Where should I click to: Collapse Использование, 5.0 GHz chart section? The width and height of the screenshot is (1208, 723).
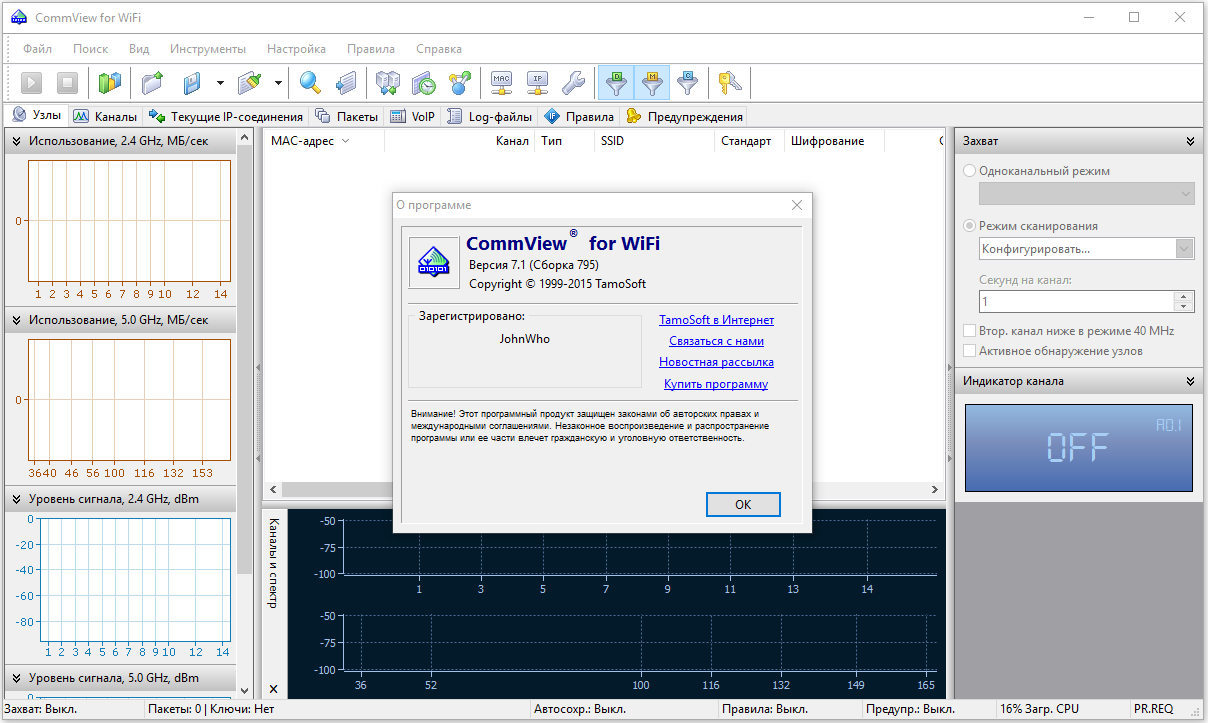17,320
